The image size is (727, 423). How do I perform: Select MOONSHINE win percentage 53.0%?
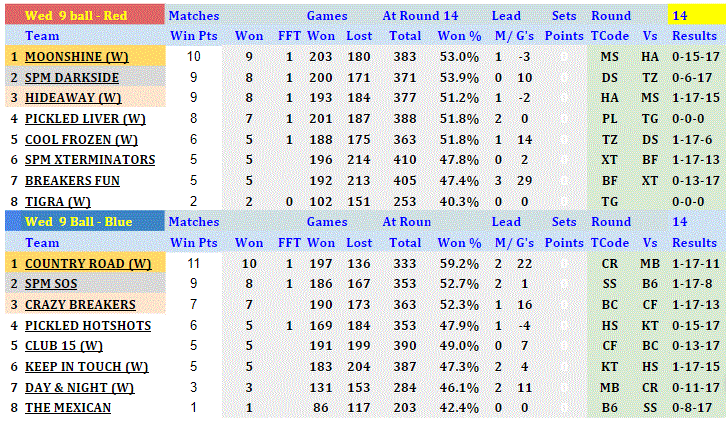click(459, 57)
